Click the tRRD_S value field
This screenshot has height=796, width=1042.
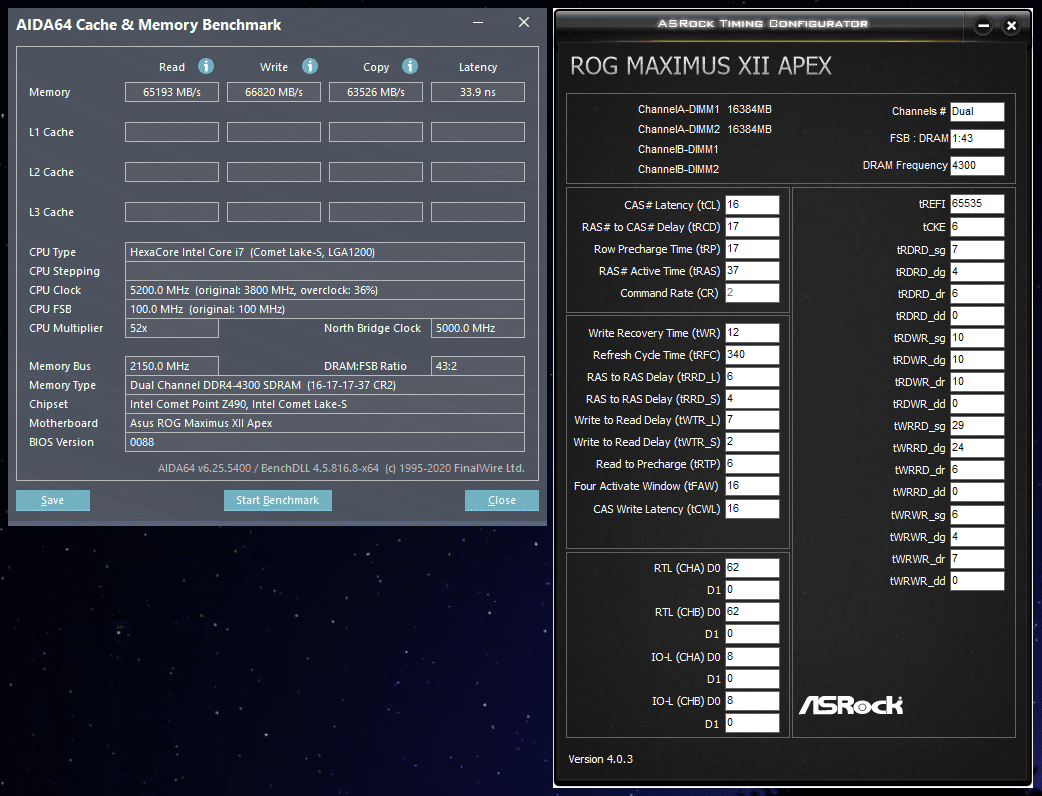pyautogui.click(x=752, y=399)
